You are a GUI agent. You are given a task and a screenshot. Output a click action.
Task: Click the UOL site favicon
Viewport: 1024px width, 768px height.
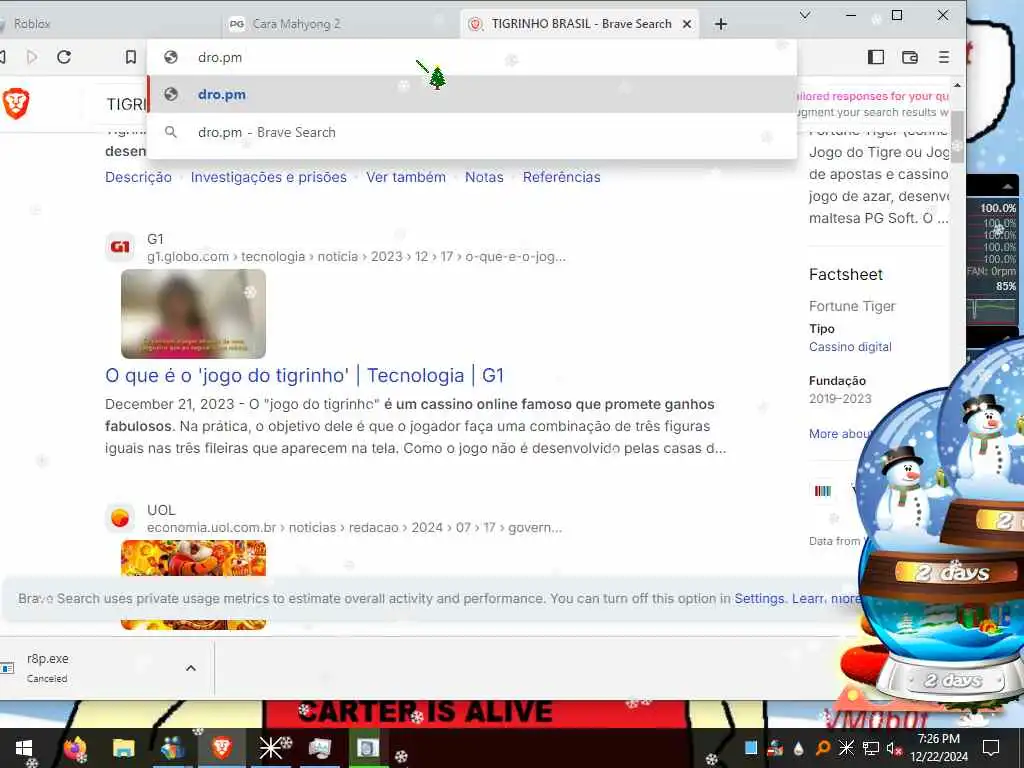[x=120, y=518]
